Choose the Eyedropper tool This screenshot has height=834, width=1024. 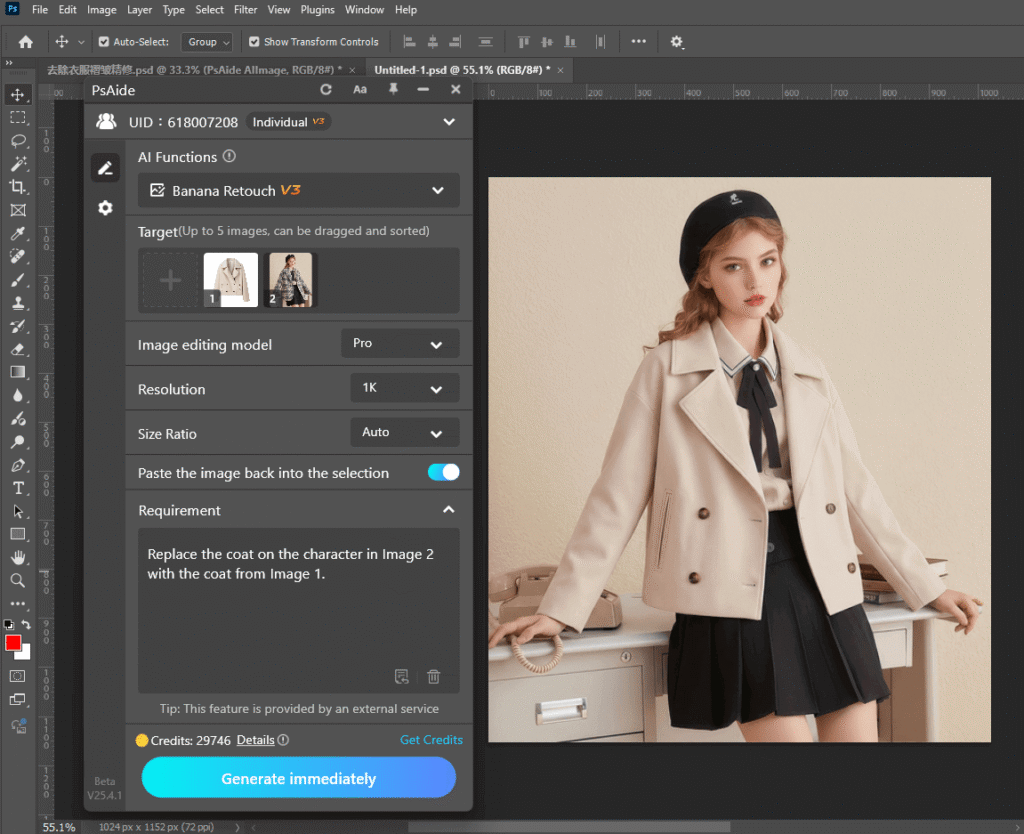[18, 234]
